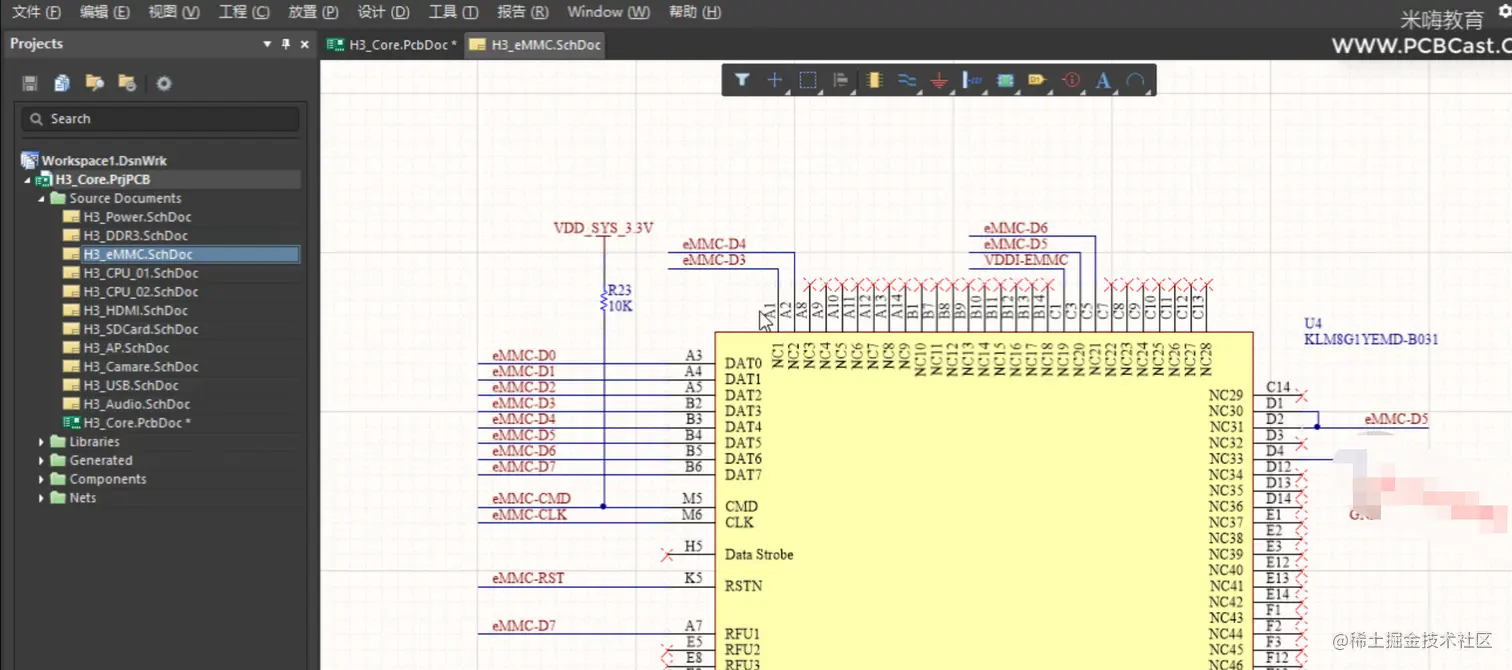The height and width of the screenshot is (670, 1512).
Task: Select H3_CPU_02.SchDoc in the tree
Action: [x=140, y=292]
